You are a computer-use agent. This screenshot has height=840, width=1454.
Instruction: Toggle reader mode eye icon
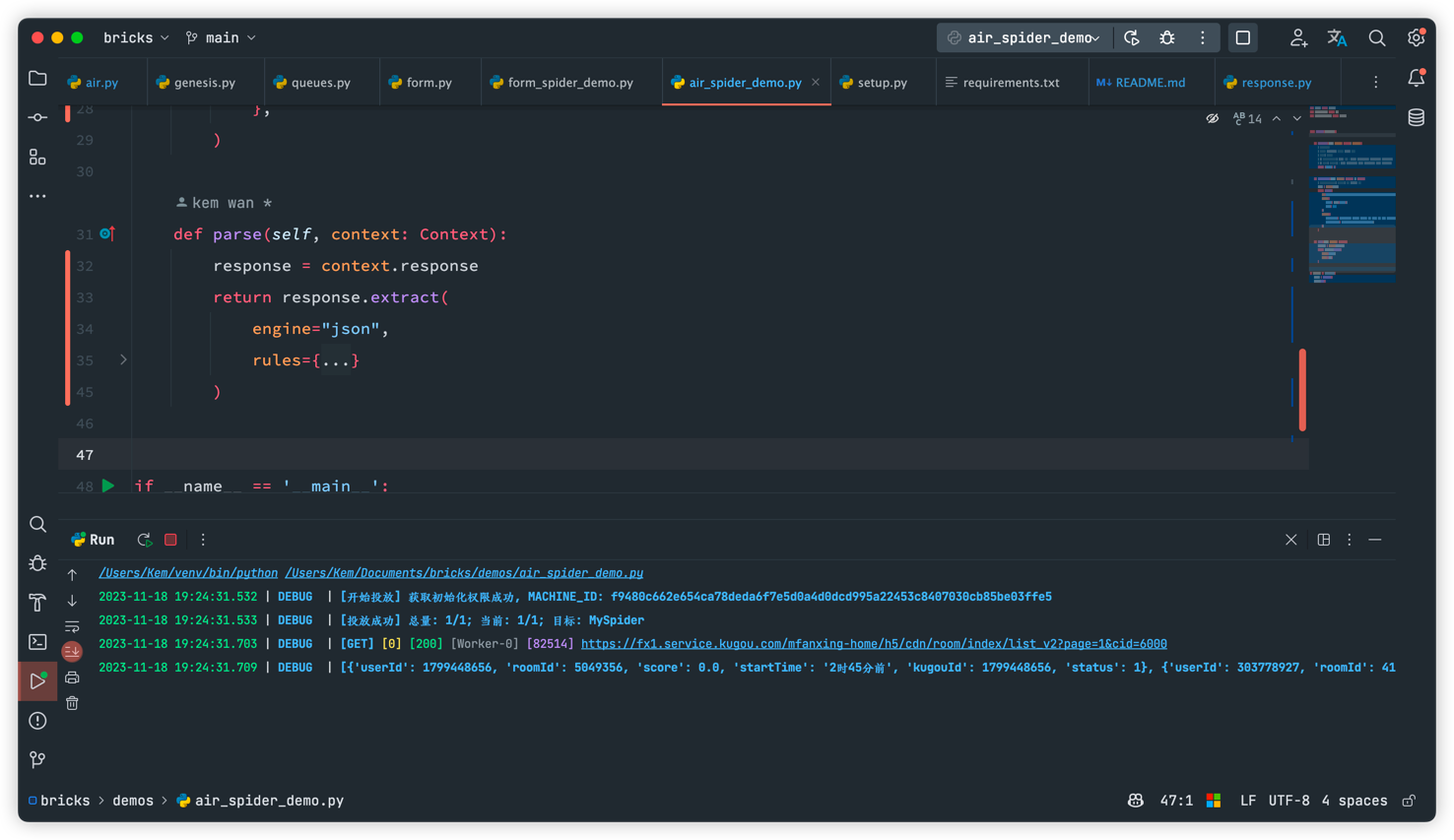[1213, 118]
